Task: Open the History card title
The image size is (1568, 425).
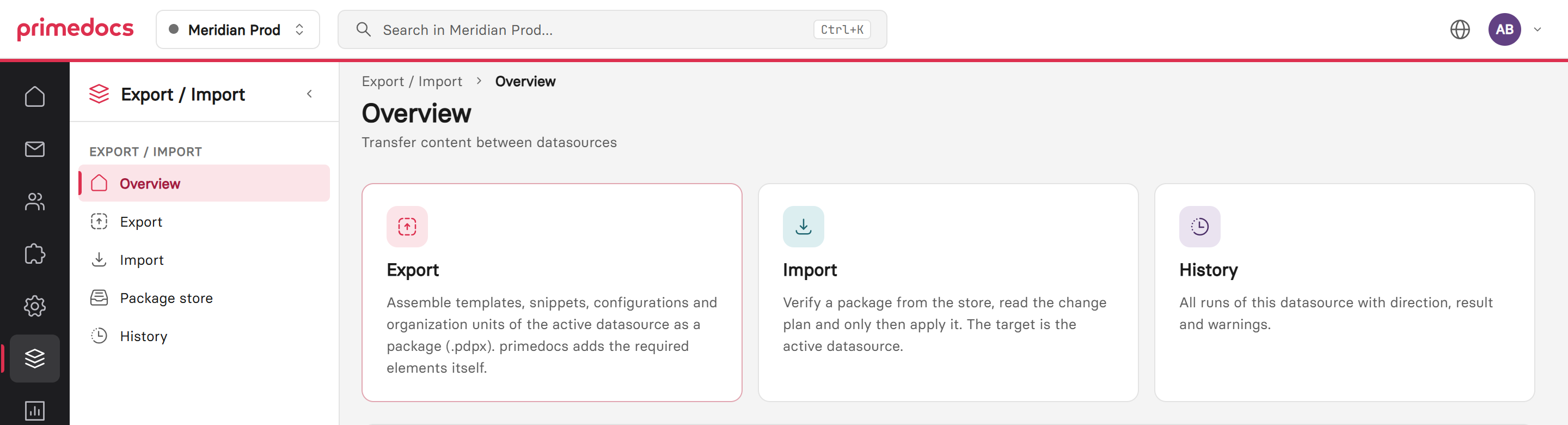Action: [x=1208, y=270]
